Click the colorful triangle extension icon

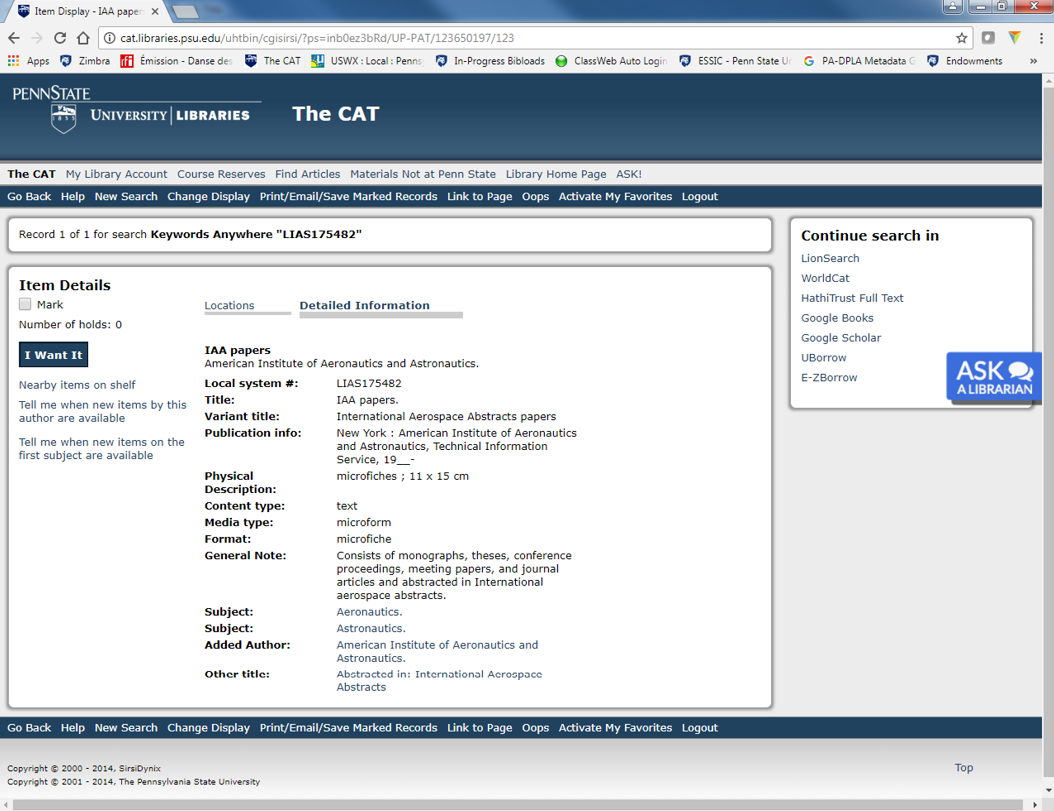point(1016,37)
